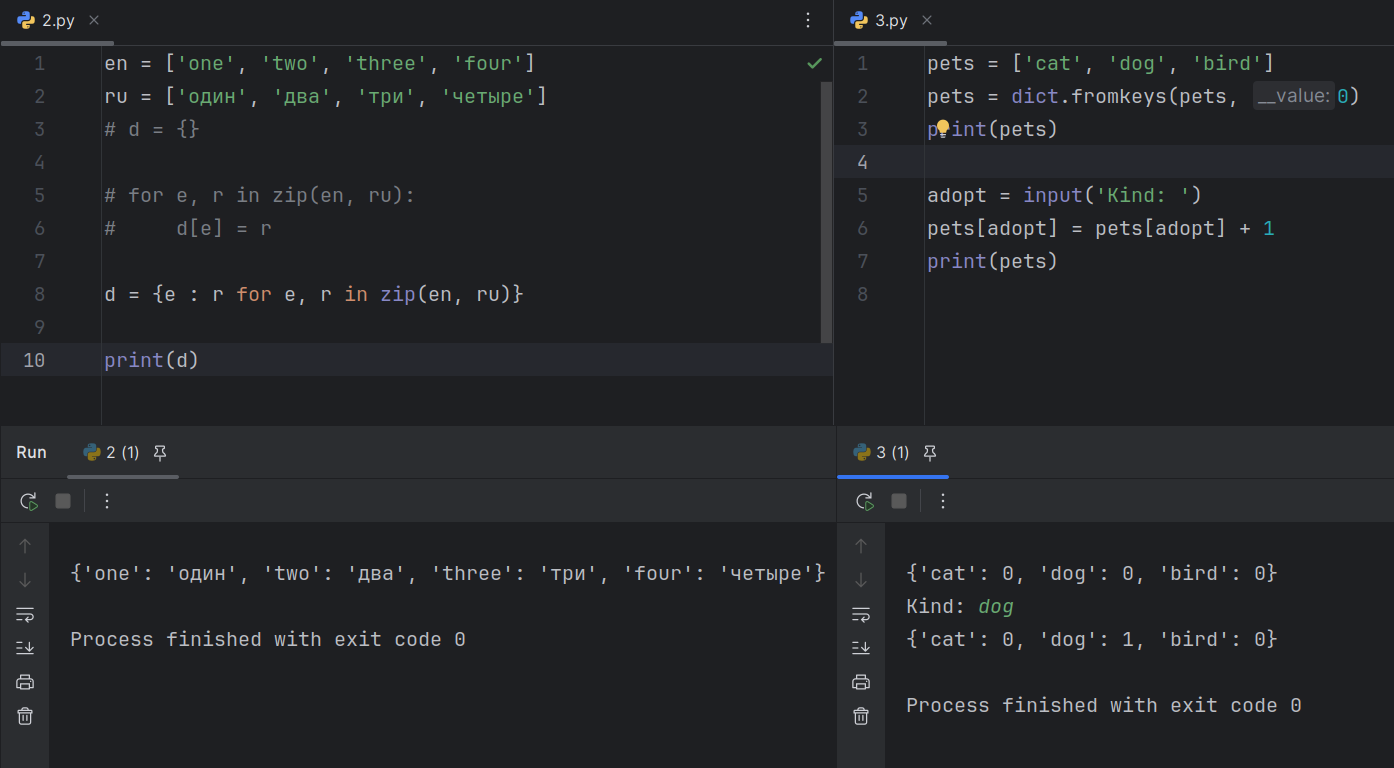The width and height of the screenshot is (1394, 768).
Task: Rerun the '2 (1)' configuration
Action: [28, 501]
